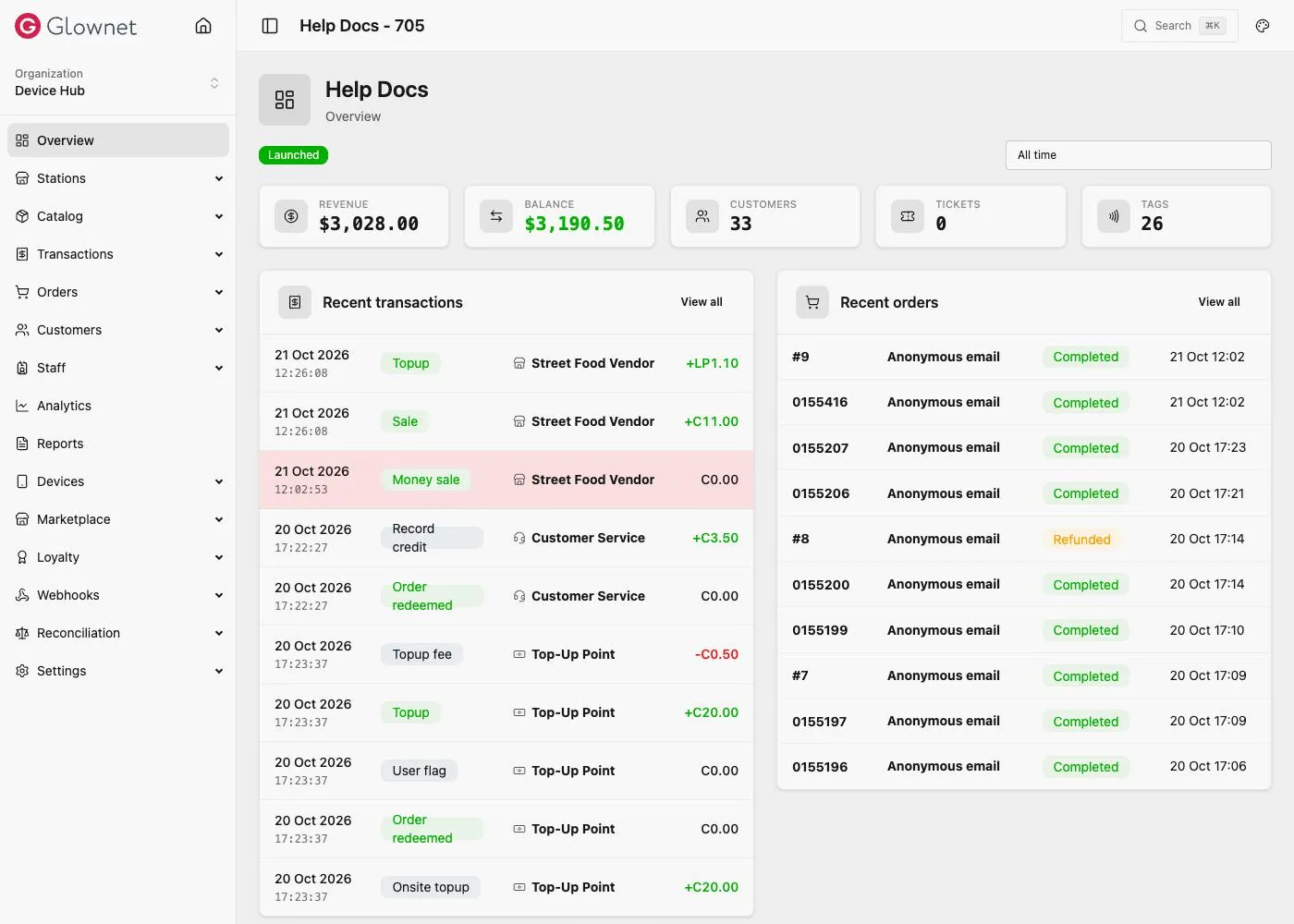This screenshot has width=1294, height=924.
Task: Open Staff menu item
Action: [x=118, y=368]
